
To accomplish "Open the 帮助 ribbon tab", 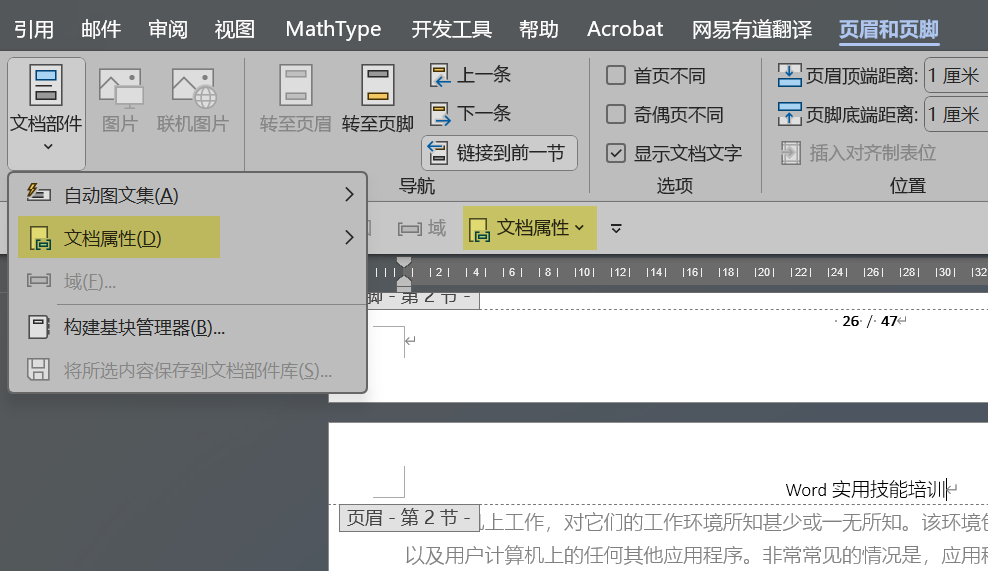I will (539, 29).
